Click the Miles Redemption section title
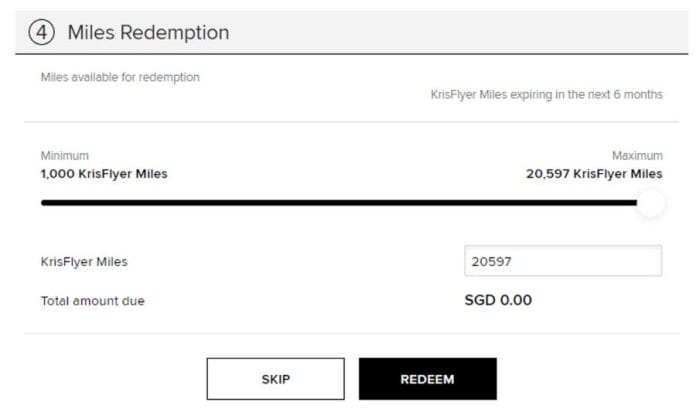Image resolution: width=696 pixels, height=419 pixels. (148, 32)
